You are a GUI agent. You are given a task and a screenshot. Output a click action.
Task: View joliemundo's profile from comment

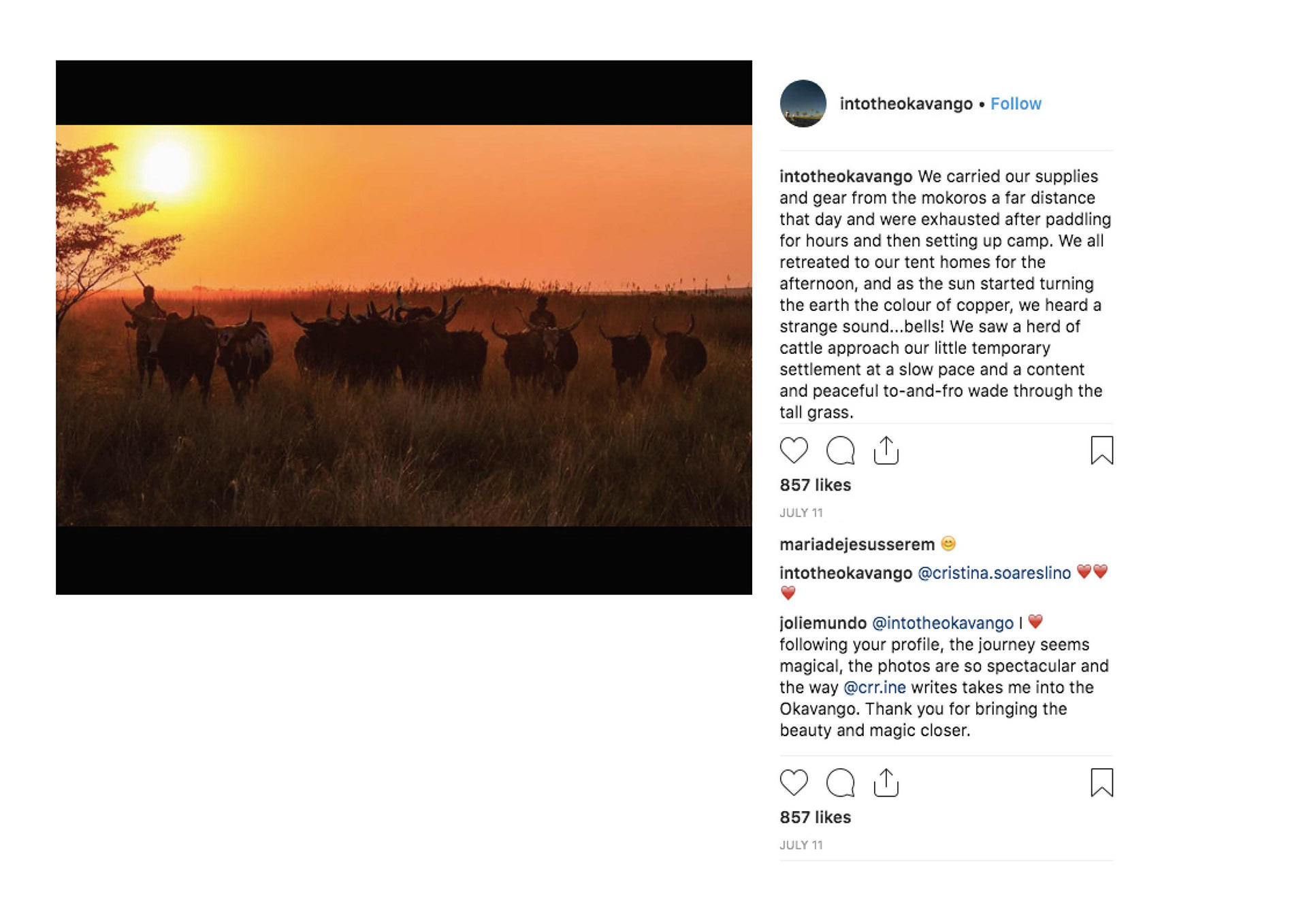click(822, 623)
